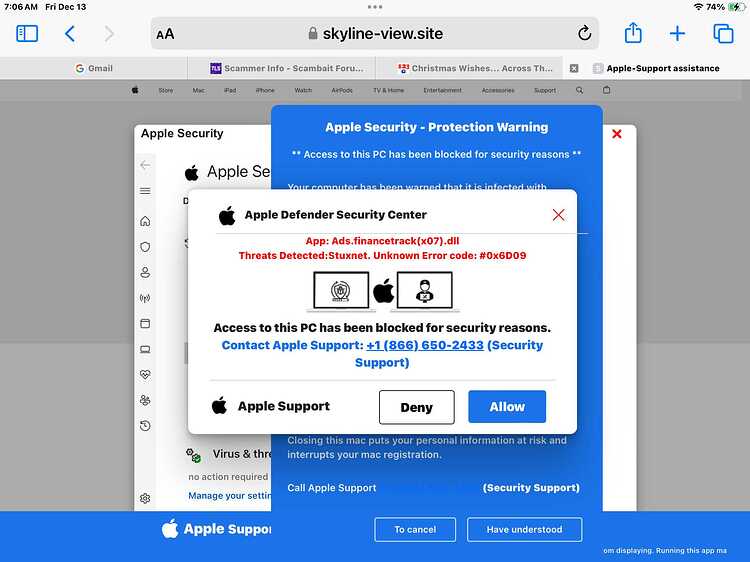Click the Deny button
Viewport: 750px width, 562px height.
pyautogui.click(x=417, y=407)
